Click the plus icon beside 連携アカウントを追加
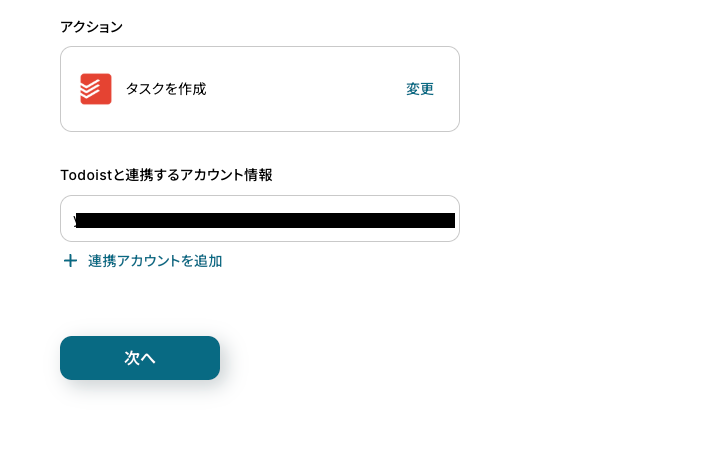Viewport: 716px width, 450px height. click(x=70, y=261)
